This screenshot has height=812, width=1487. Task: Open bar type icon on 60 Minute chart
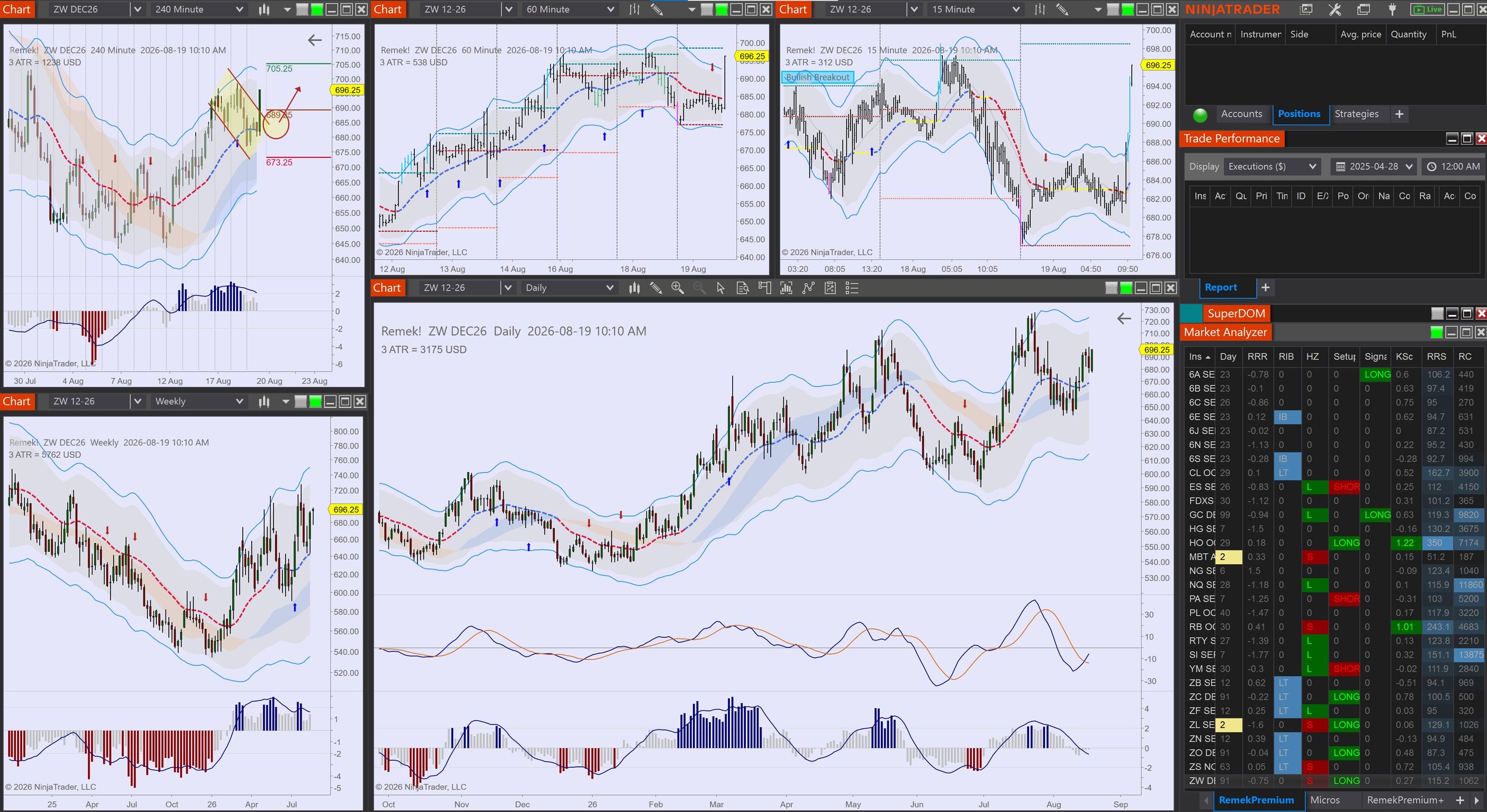635,10
